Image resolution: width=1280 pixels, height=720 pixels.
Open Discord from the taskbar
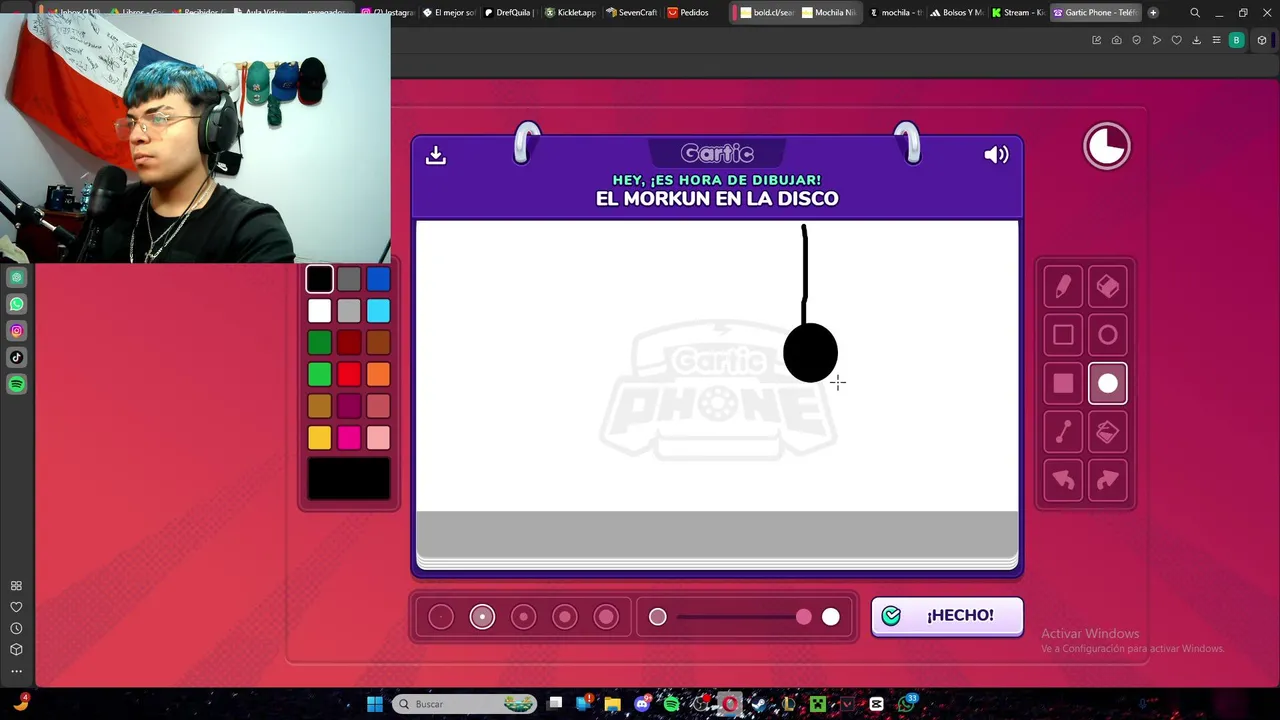click(643, 704)
